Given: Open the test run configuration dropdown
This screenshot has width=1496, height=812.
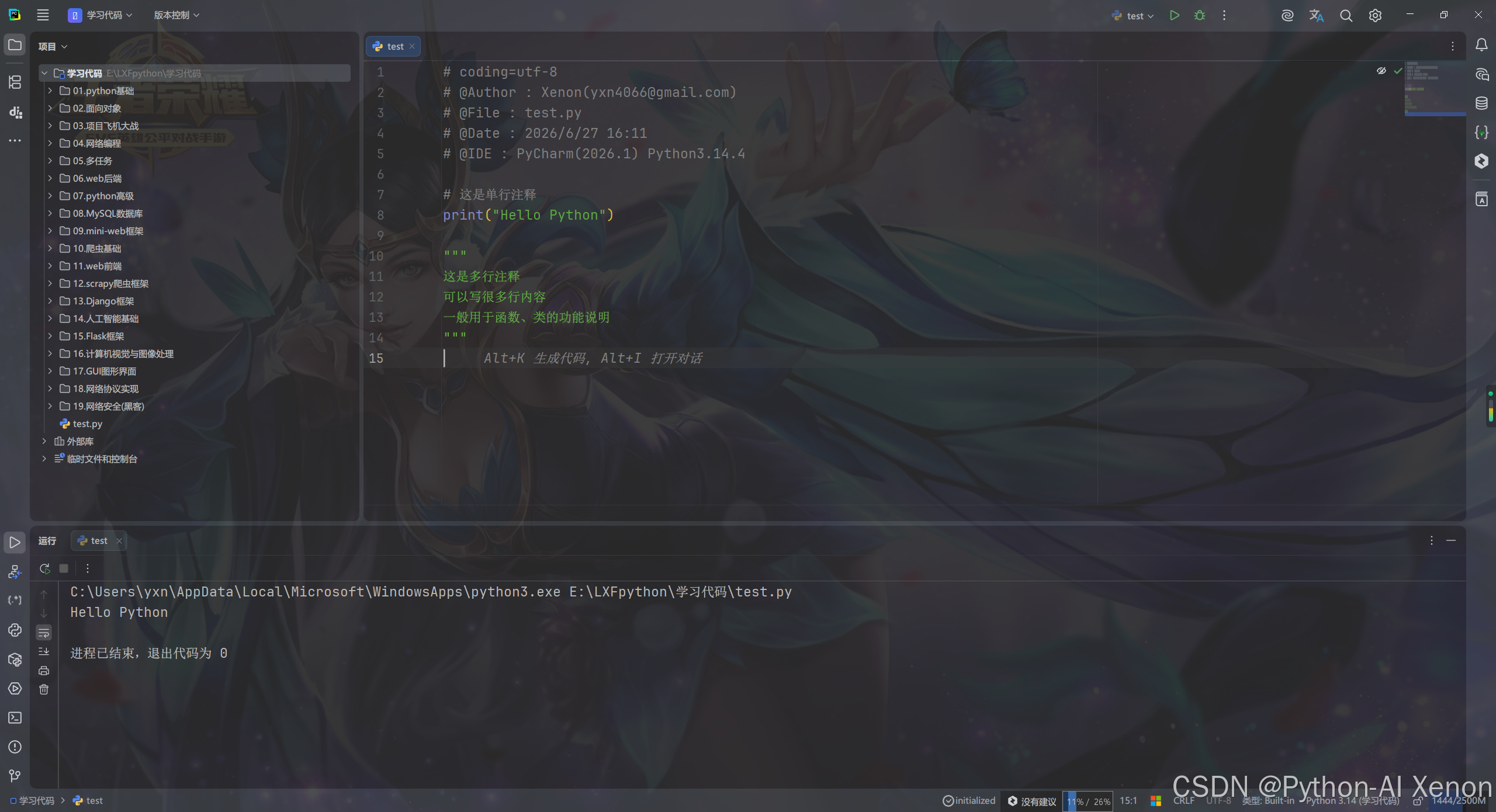Looking at the screenshot, I should [1133, 16].
